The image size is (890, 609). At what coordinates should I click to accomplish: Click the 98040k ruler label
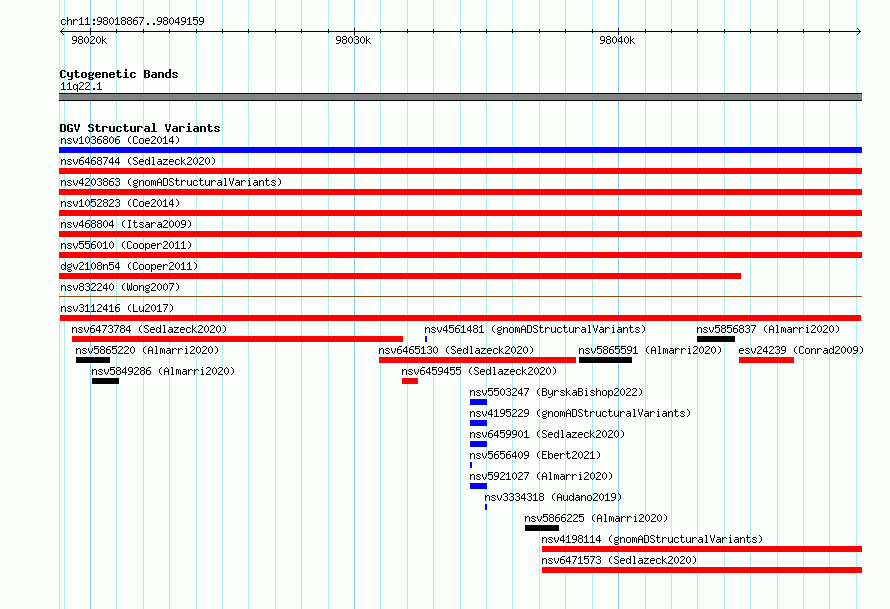(617, 40)
